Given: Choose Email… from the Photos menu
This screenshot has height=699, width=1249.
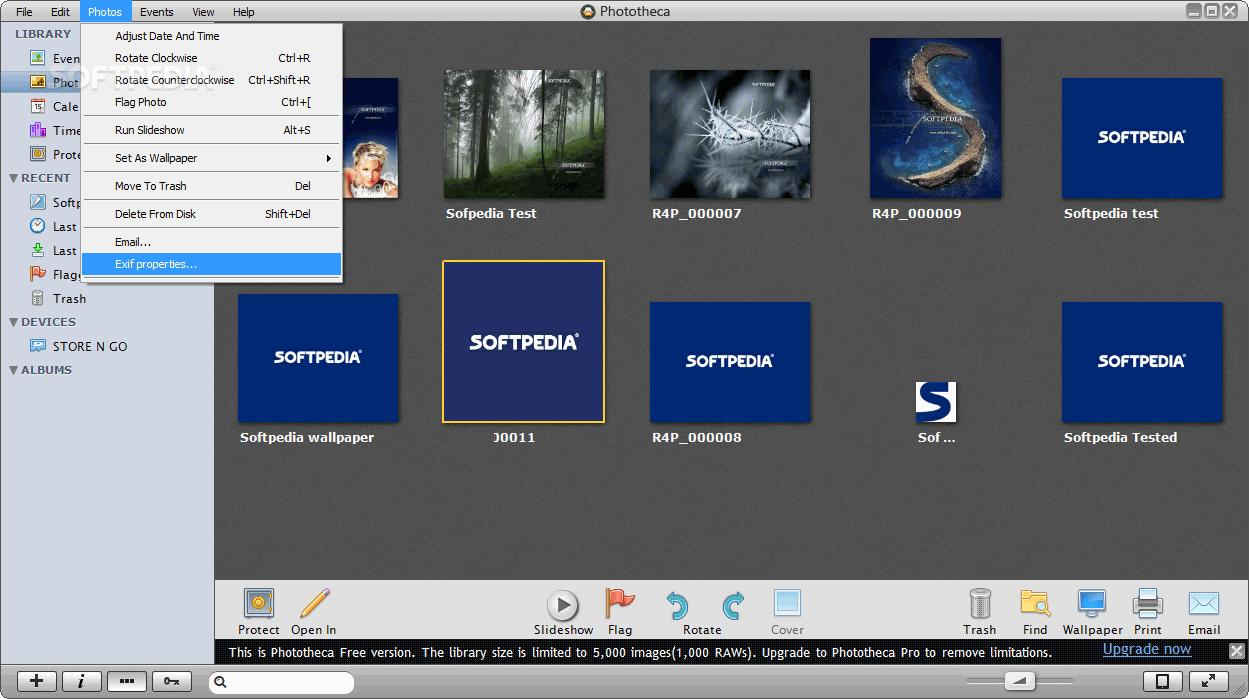Looking at the screenshot, I should click(212, 242).
